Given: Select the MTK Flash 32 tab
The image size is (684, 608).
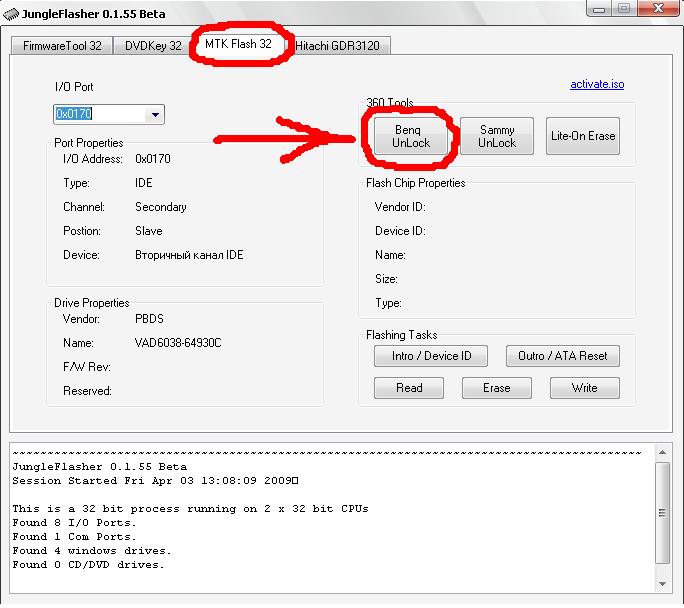Looking at the screenshot, I should tap(238, 44).
